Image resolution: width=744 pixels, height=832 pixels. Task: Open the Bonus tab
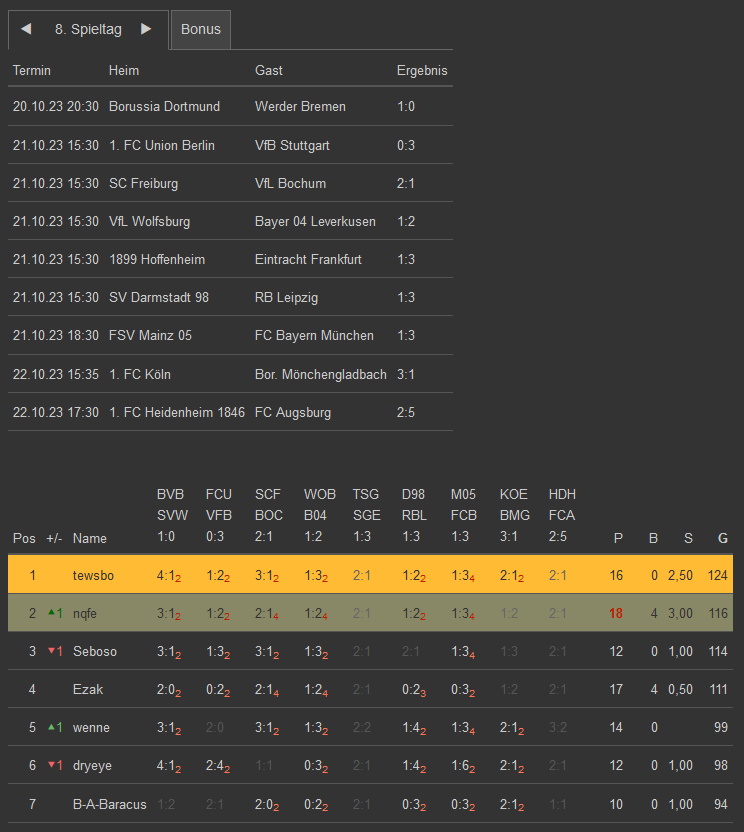tap(201, 30)
